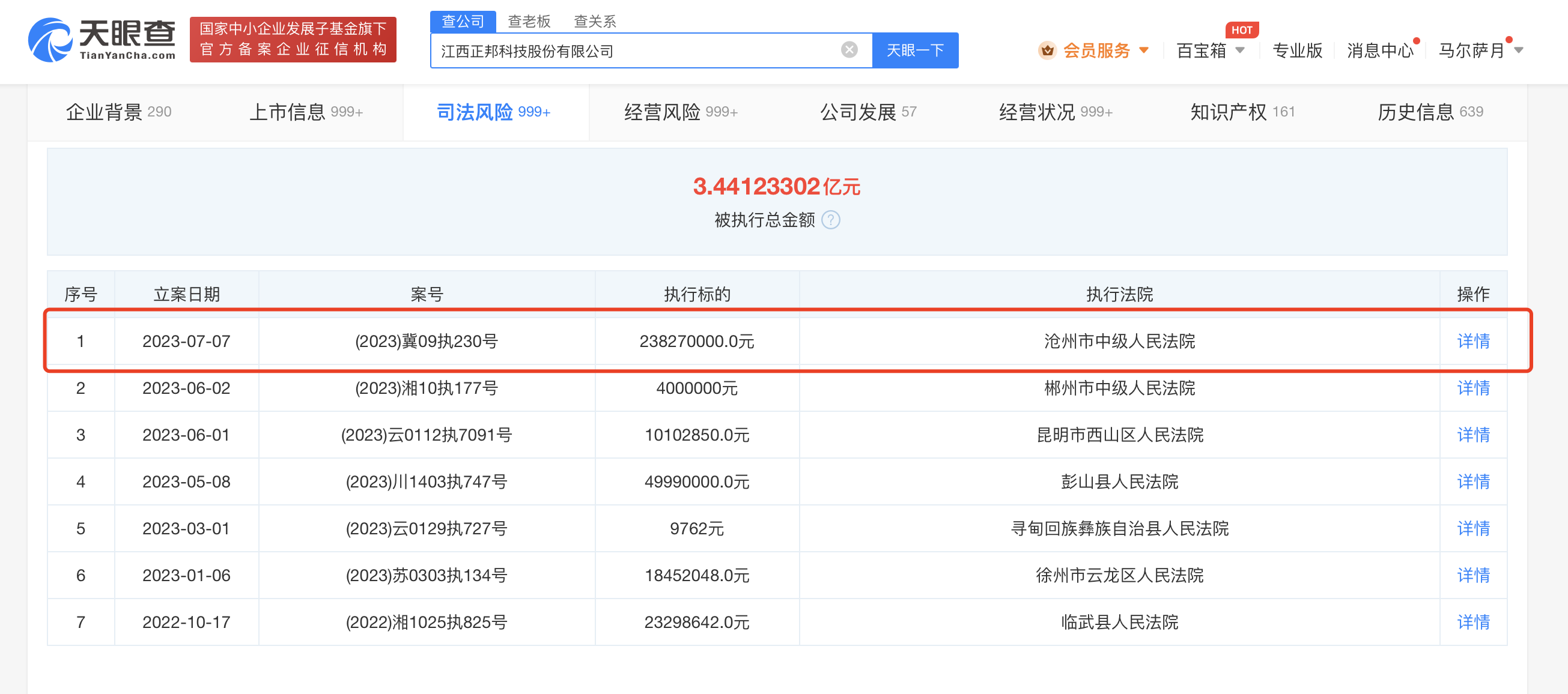Click the TianYanCha logo
The image size is (1568, 694).
pyautogui.click(x=102, y=40)
